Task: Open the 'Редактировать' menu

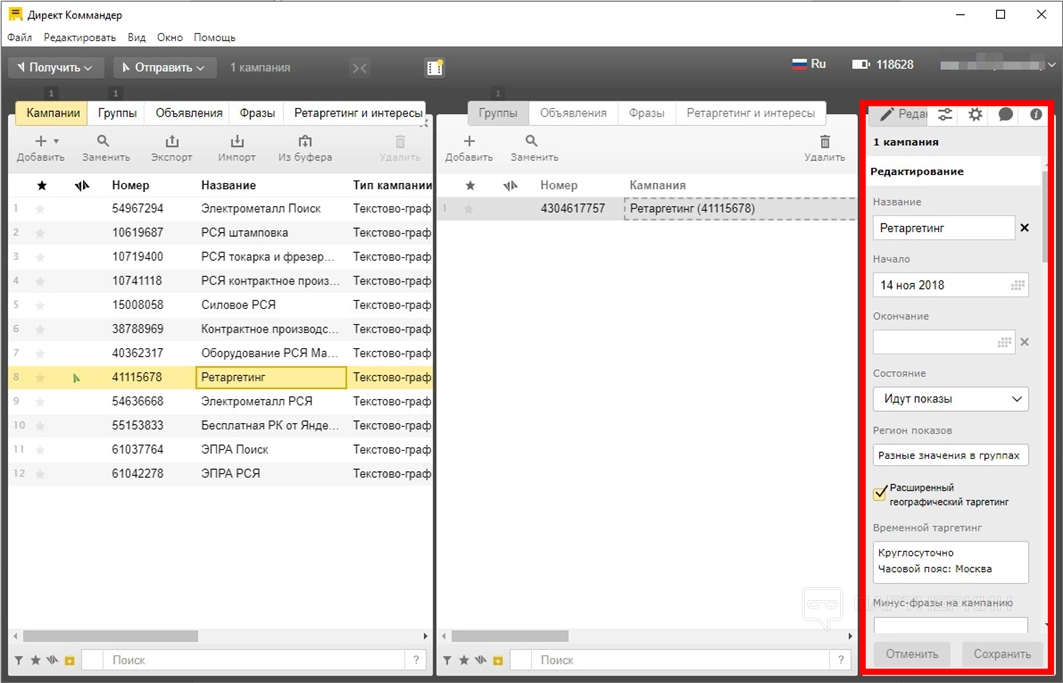Action: tap(80, 37)
